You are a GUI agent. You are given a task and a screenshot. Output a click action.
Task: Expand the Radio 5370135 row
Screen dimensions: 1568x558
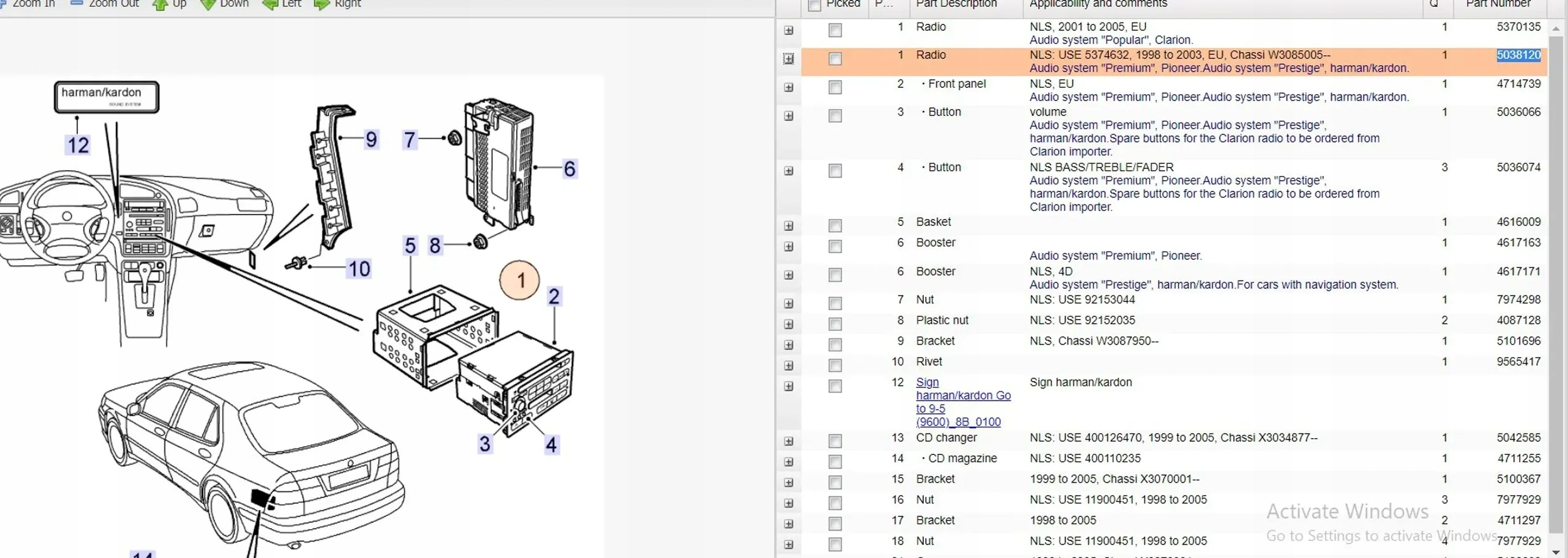[788, 31]
